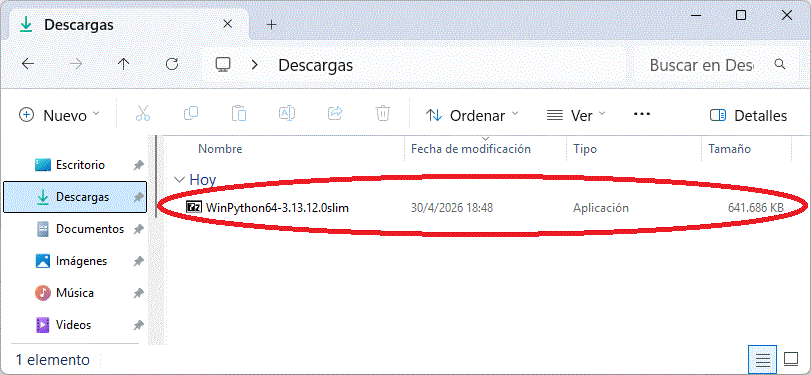Click the pin icon next to Música
The image size is (811, 375).
[x=138, y=294]
